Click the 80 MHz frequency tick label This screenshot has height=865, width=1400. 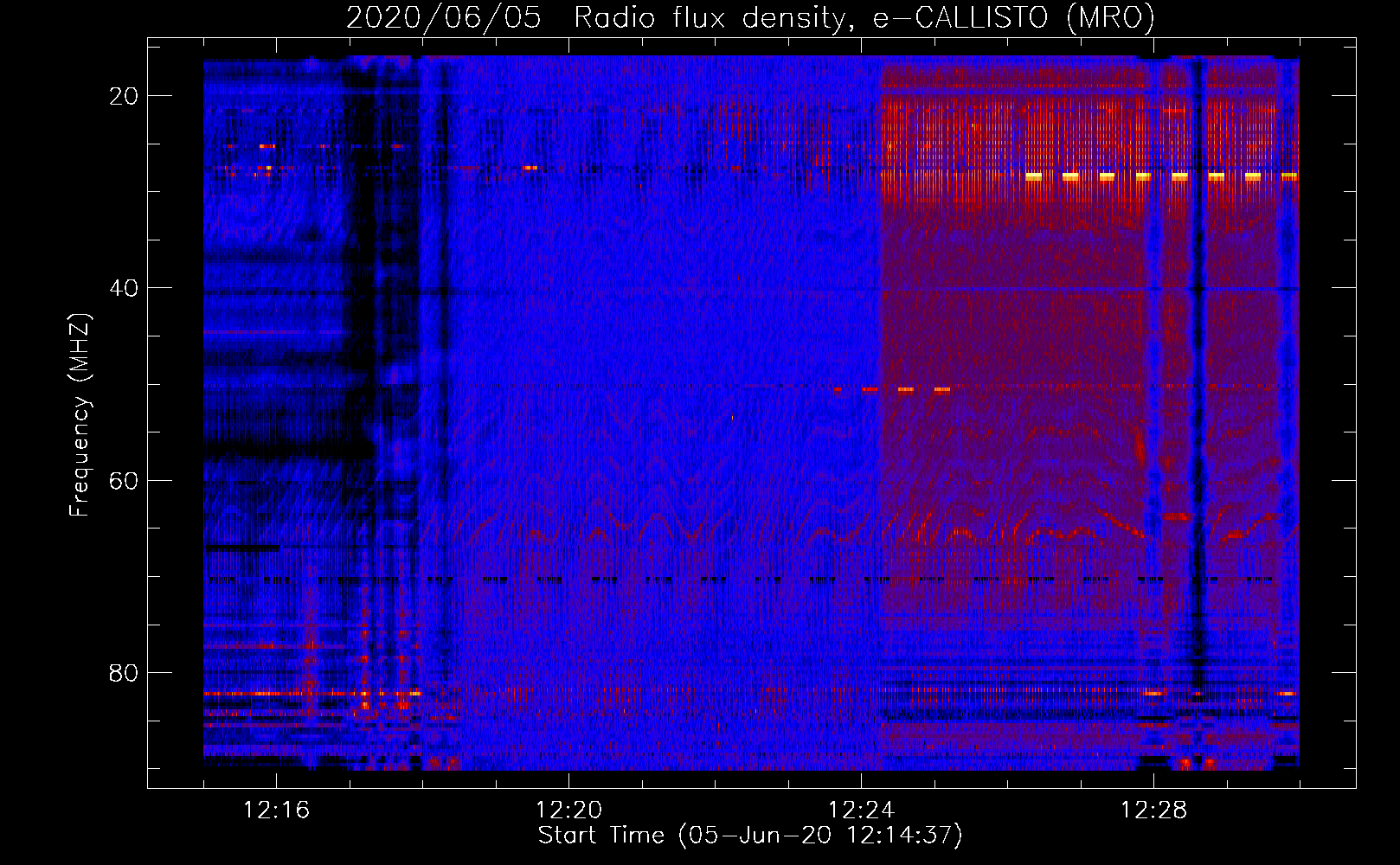click(x=124, y=672)
